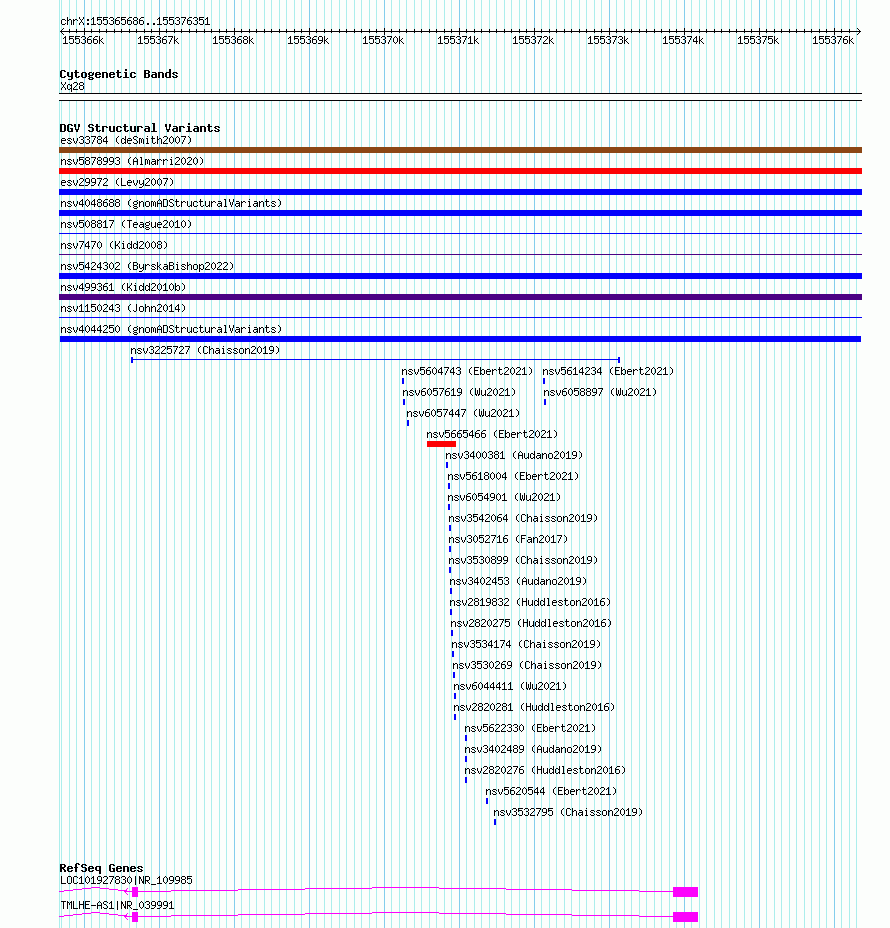Click the LOC101927830|NR_109985 gene label
Viewport: 890px width, 928px height.
point(126,881)
